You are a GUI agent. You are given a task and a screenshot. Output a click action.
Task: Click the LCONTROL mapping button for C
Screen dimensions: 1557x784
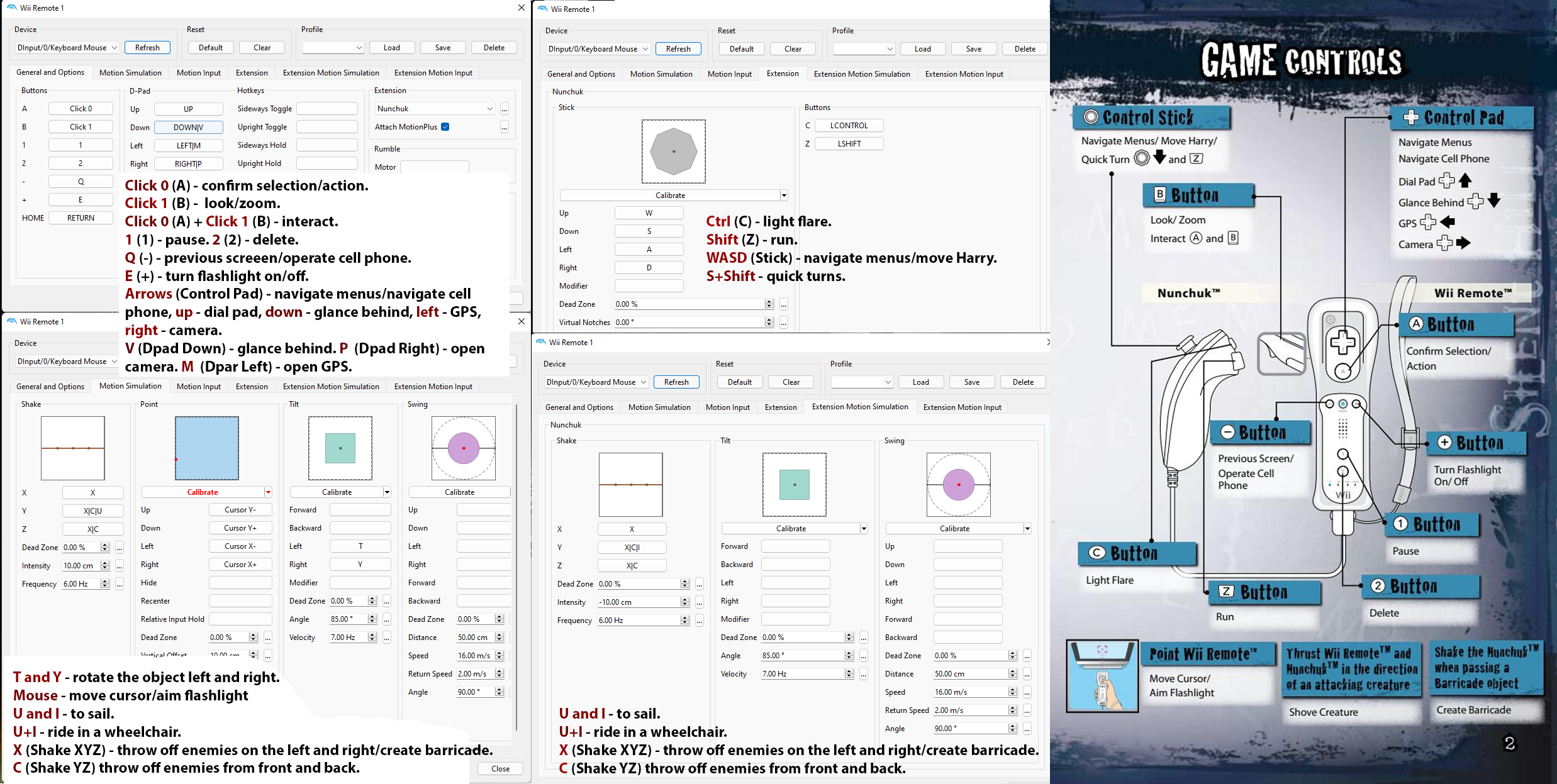(849, 126)
